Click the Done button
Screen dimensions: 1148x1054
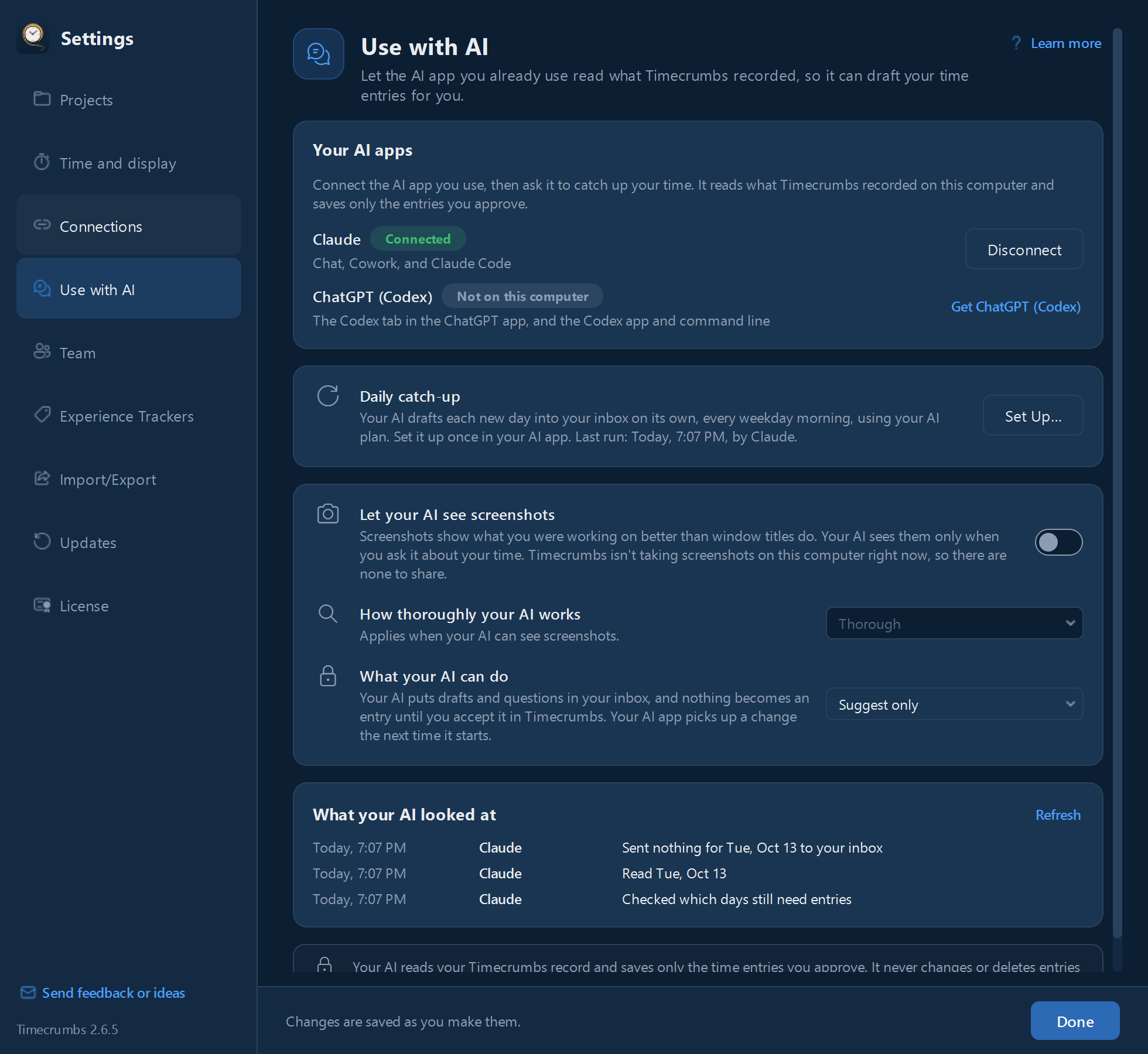click(x=1075, y=1021)
